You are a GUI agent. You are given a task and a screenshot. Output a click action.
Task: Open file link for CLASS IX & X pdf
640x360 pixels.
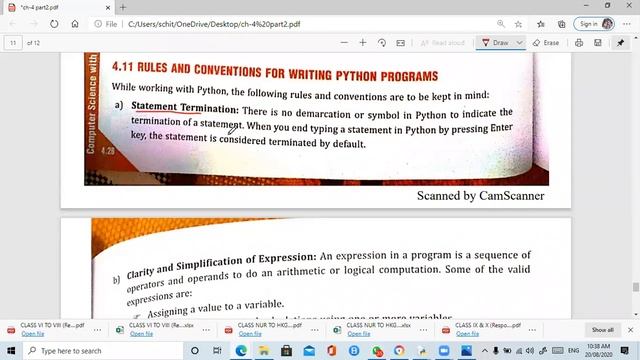467,333
